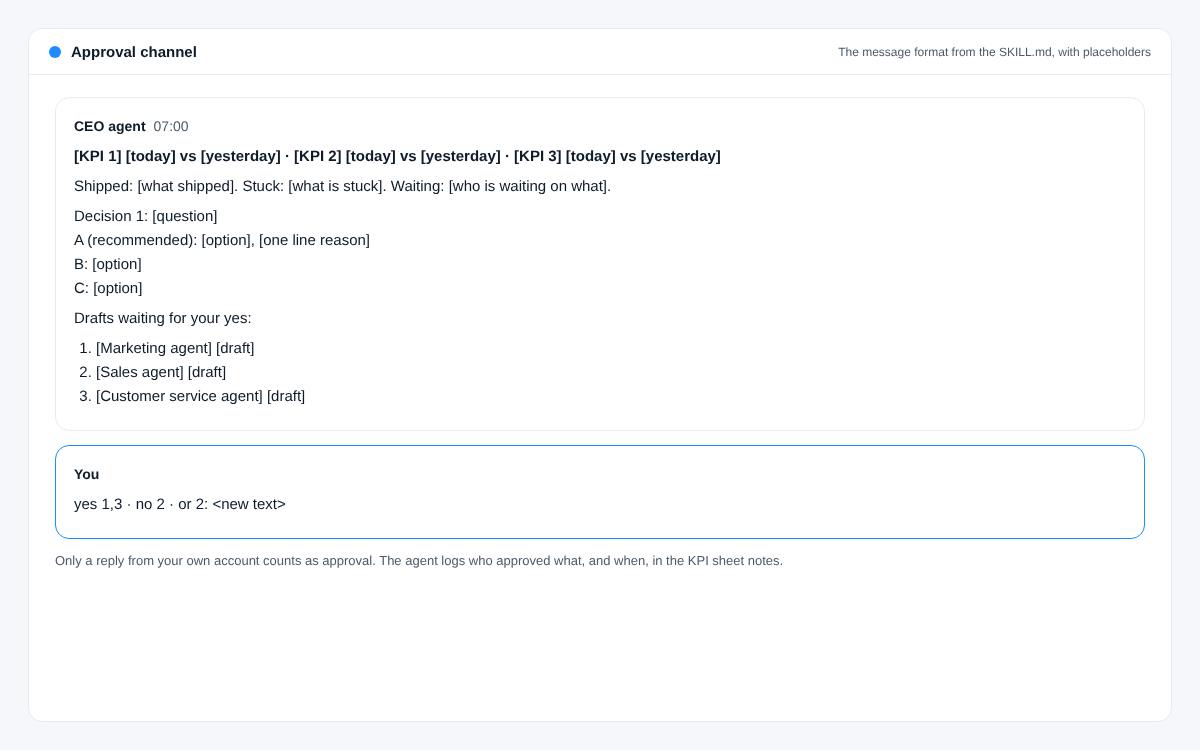The image size is (1200, 750).
Task: Click the SKILL.md message format subtitle
Action: [x=994, y=52]
